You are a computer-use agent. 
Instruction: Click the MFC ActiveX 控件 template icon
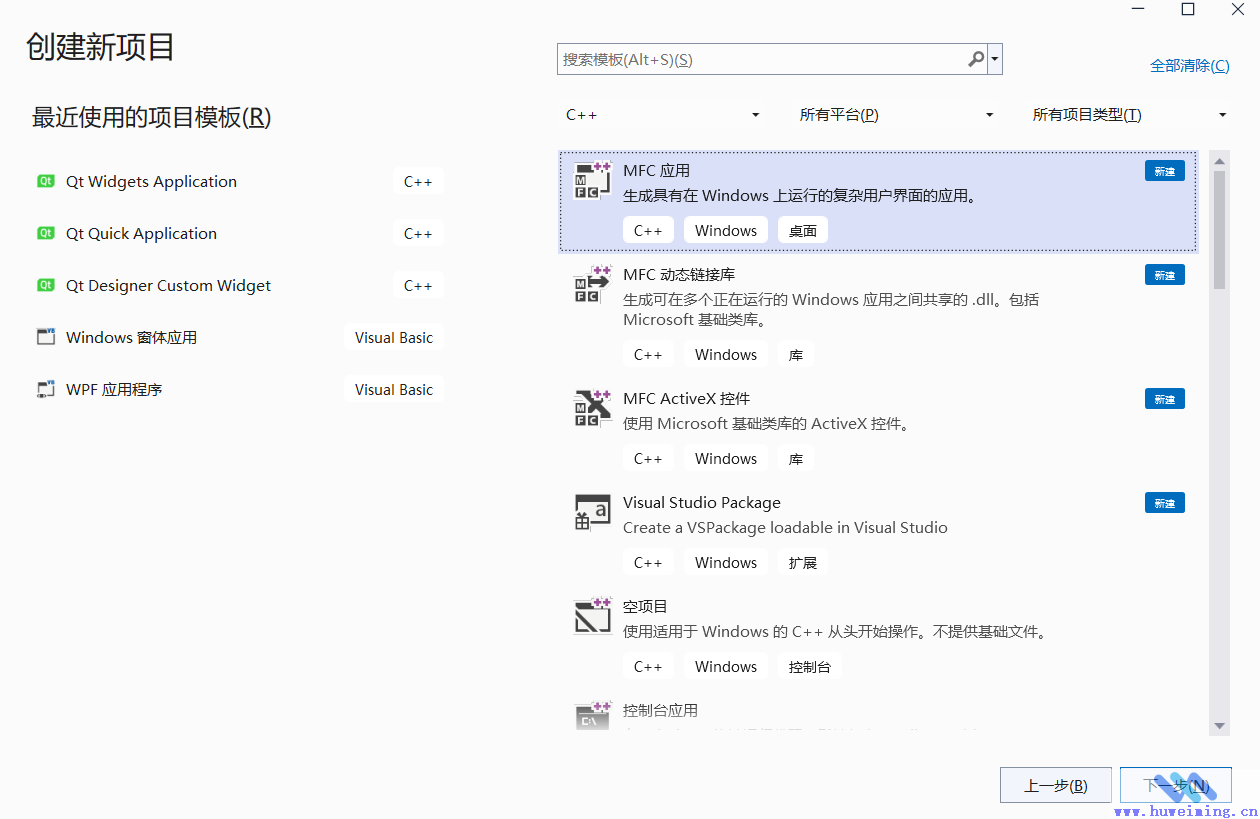point(592,408)
